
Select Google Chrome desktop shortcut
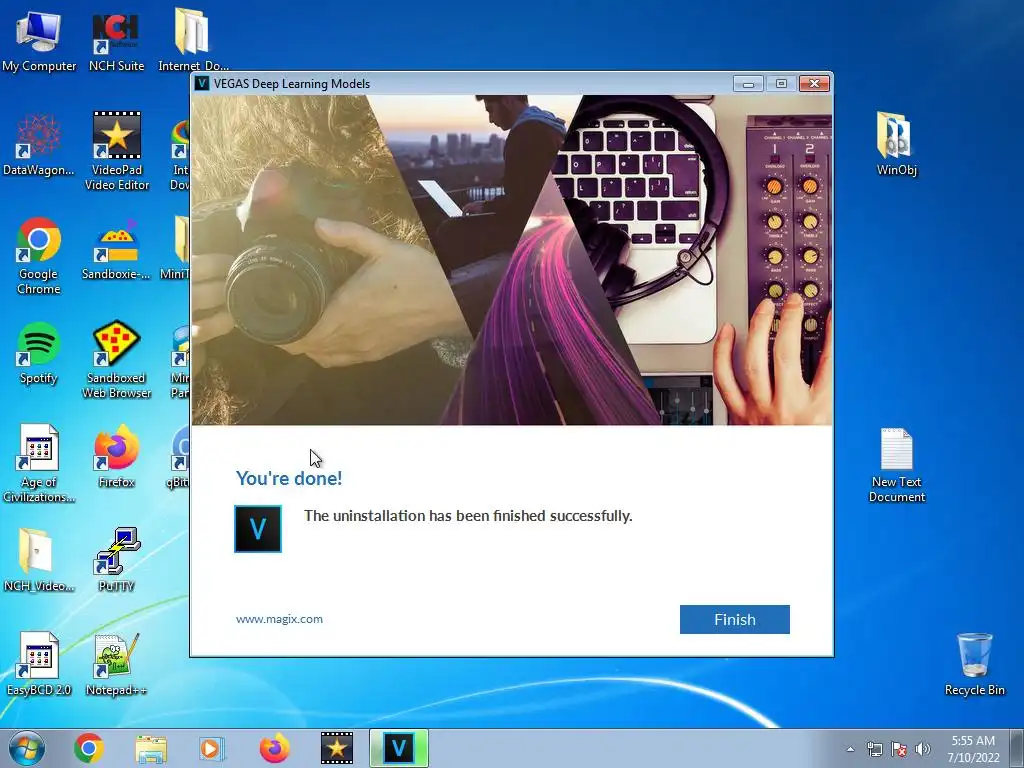pyautogui.click(x=39, y=256)
